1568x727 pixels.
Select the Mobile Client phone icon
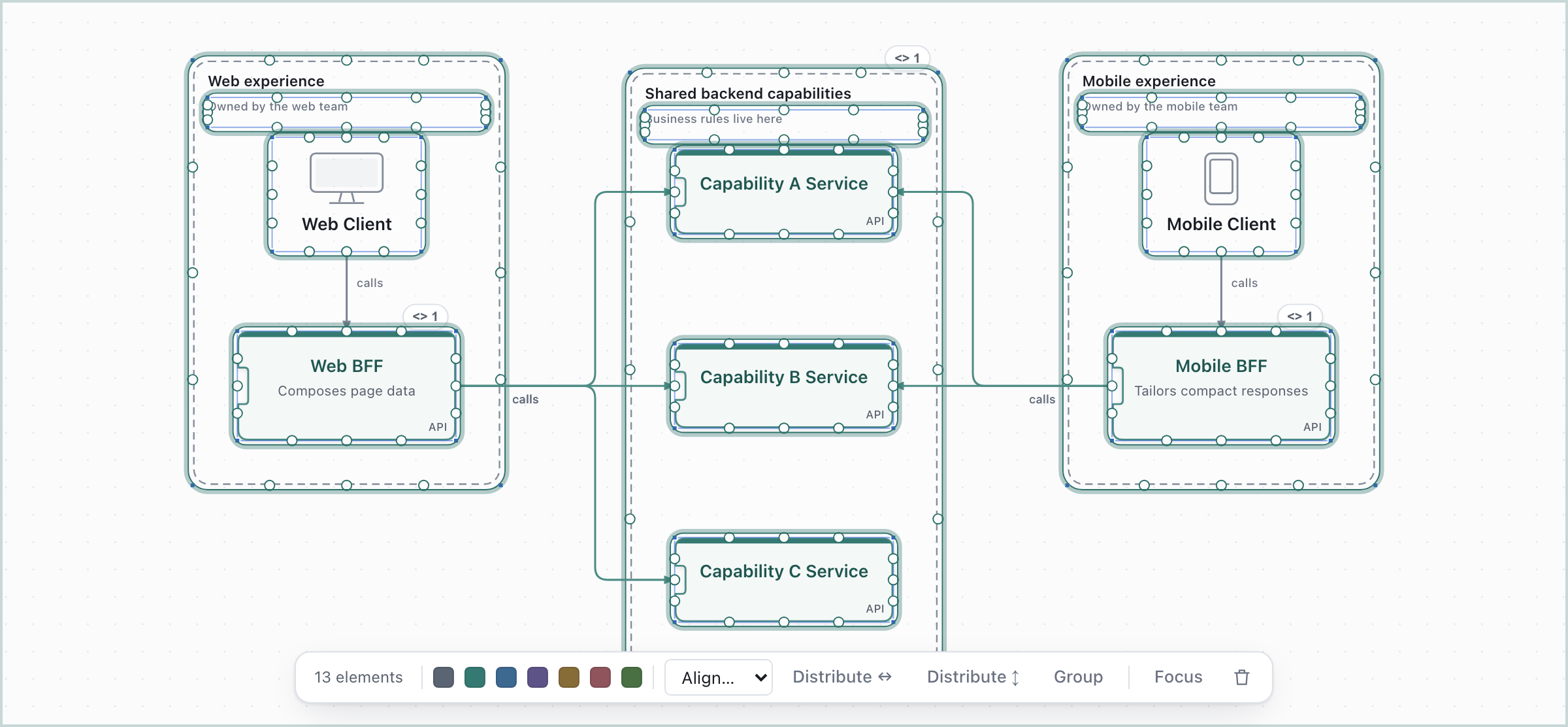[x=1221, y=178]
